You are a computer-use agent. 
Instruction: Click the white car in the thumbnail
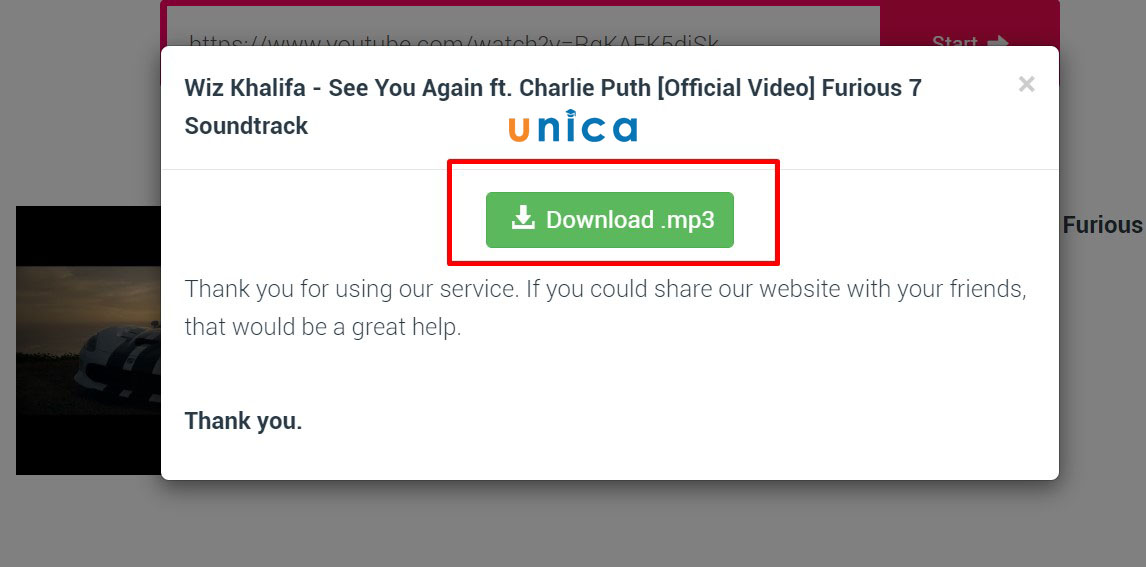tap(119, 364)
